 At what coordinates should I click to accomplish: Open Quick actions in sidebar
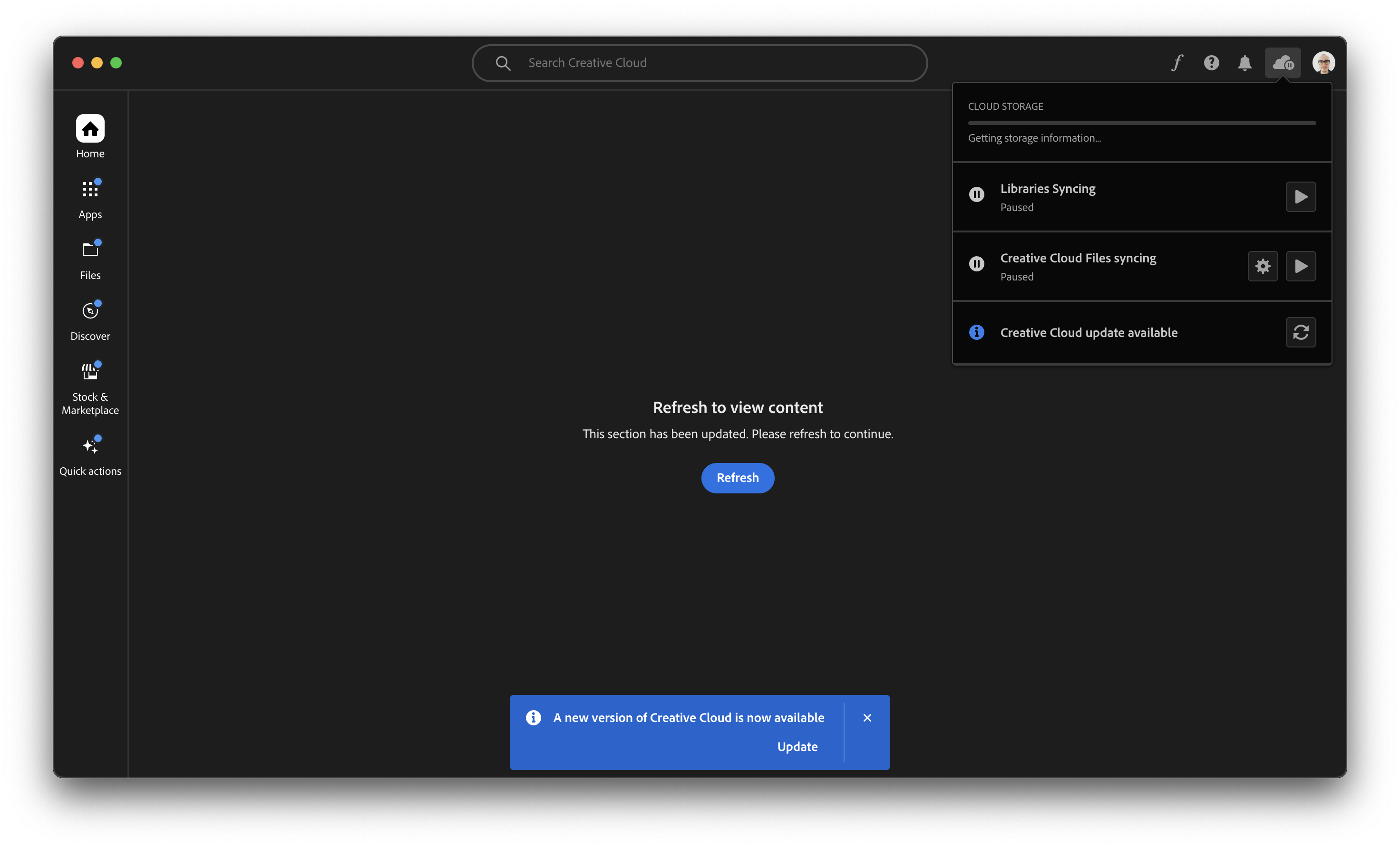click(x=90, y=456)
